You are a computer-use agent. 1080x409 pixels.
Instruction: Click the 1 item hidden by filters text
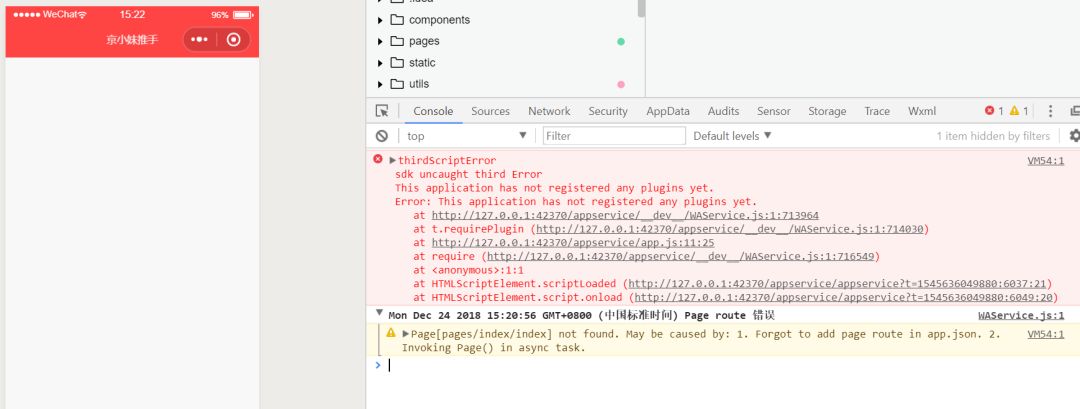click(x=993, y=136)
